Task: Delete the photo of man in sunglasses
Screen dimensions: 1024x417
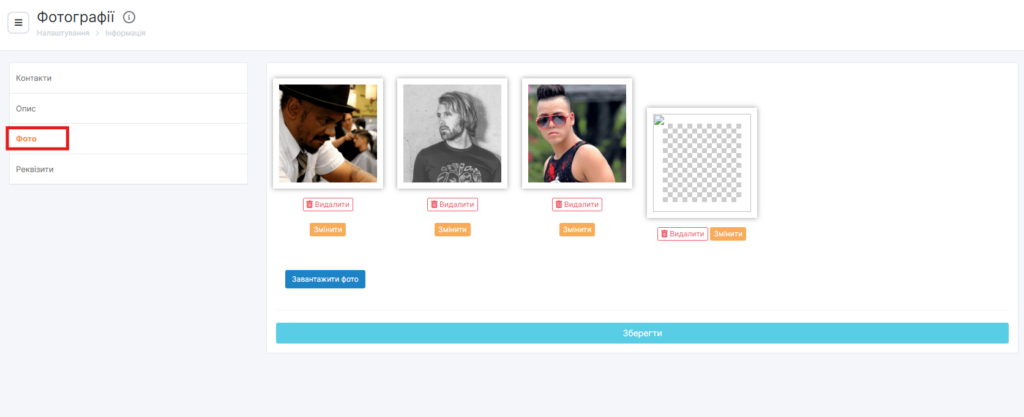Action: (577, 204)
